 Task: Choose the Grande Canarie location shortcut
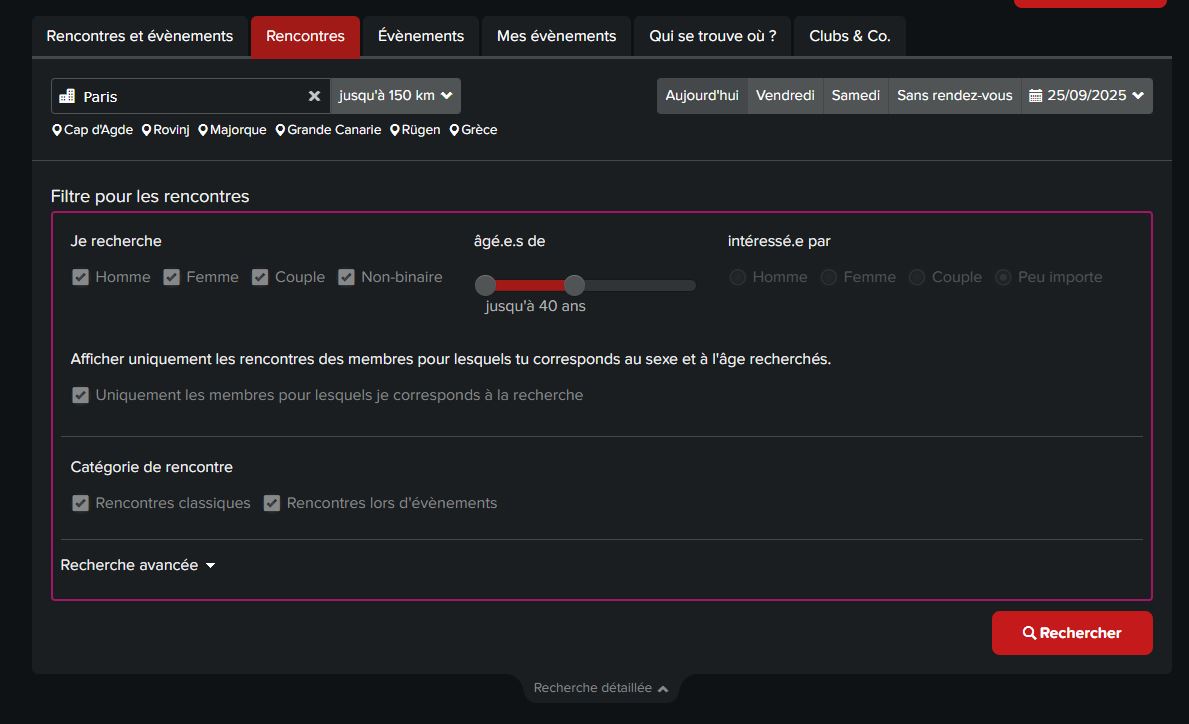(x=328, y=130)
